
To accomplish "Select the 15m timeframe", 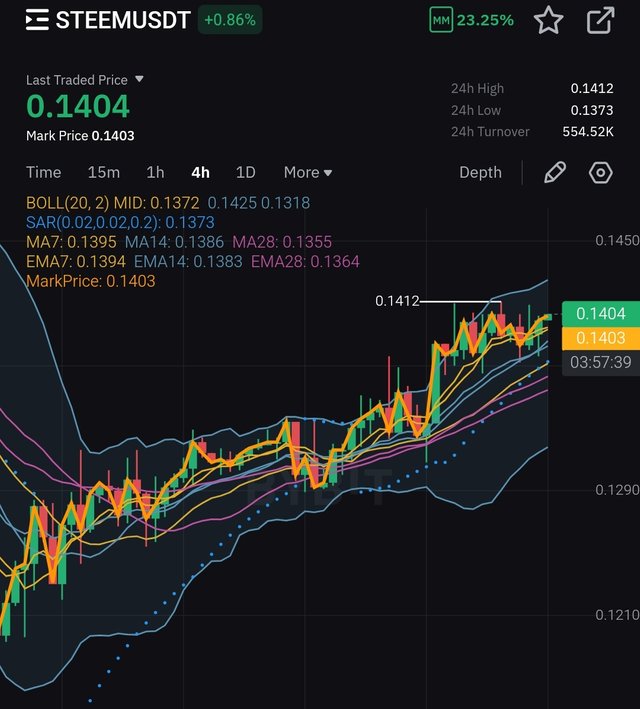I will 104,172.
